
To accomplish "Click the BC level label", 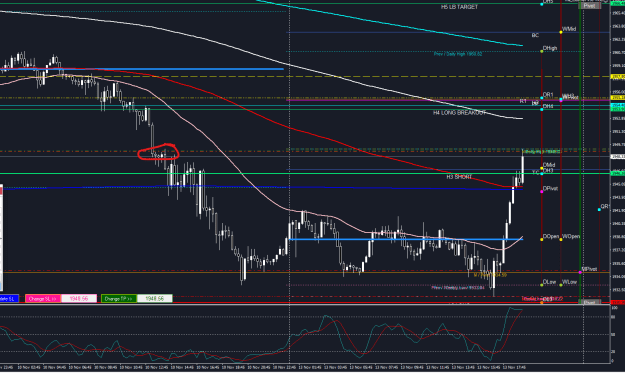I will (x=535, y=35).
